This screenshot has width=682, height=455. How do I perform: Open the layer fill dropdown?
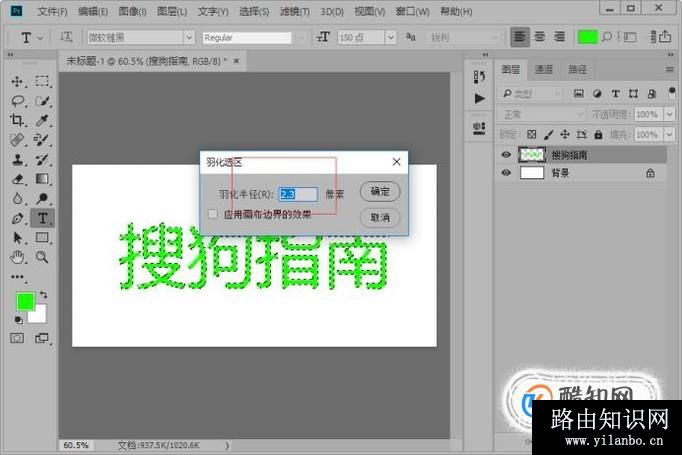pyautogui.click(x=669, y=134)
